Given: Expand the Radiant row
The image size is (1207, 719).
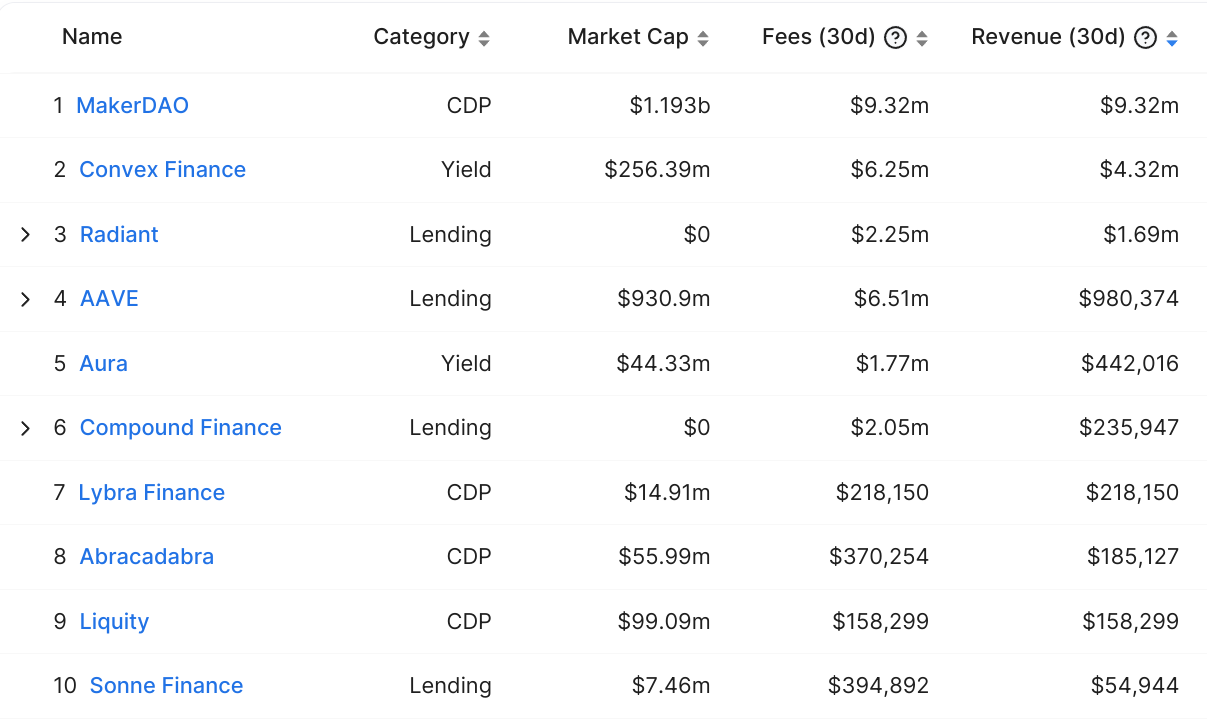Looking at the screenshot, I should [x=26, y=234].
